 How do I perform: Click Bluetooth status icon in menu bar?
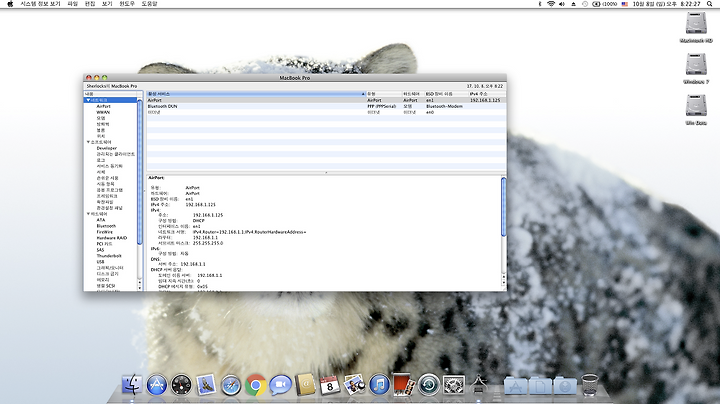coord(540,4)
